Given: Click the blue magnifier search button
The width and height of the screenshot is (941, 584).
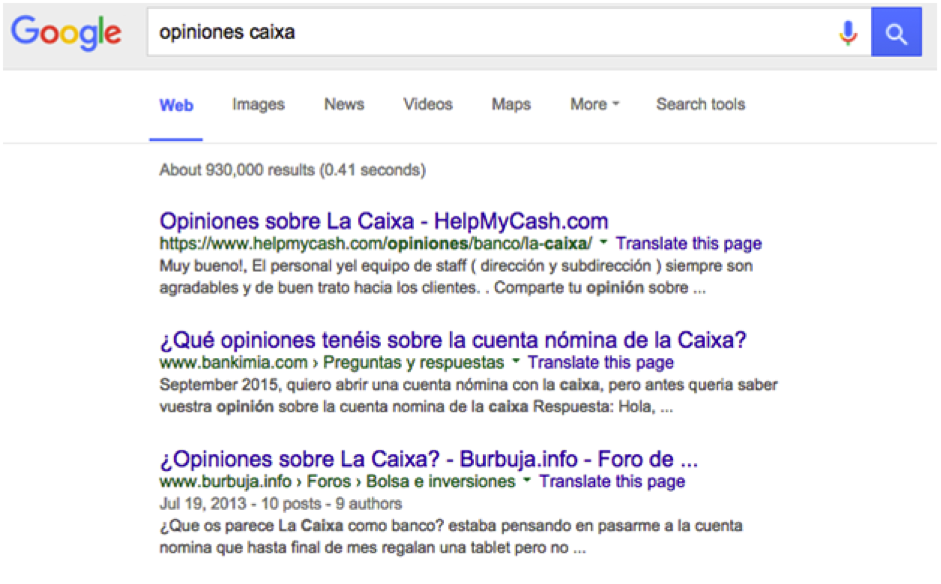Looking at the screenshot, I should pyautogui.click(x=896, y=32).
